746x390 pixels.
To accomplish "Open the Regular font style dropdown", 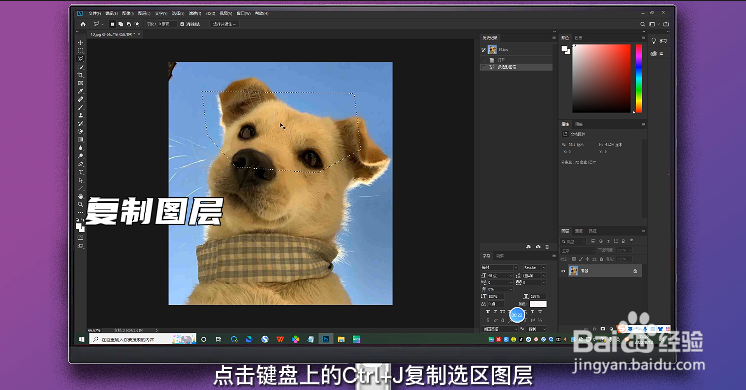I will [x=534, y=267].
